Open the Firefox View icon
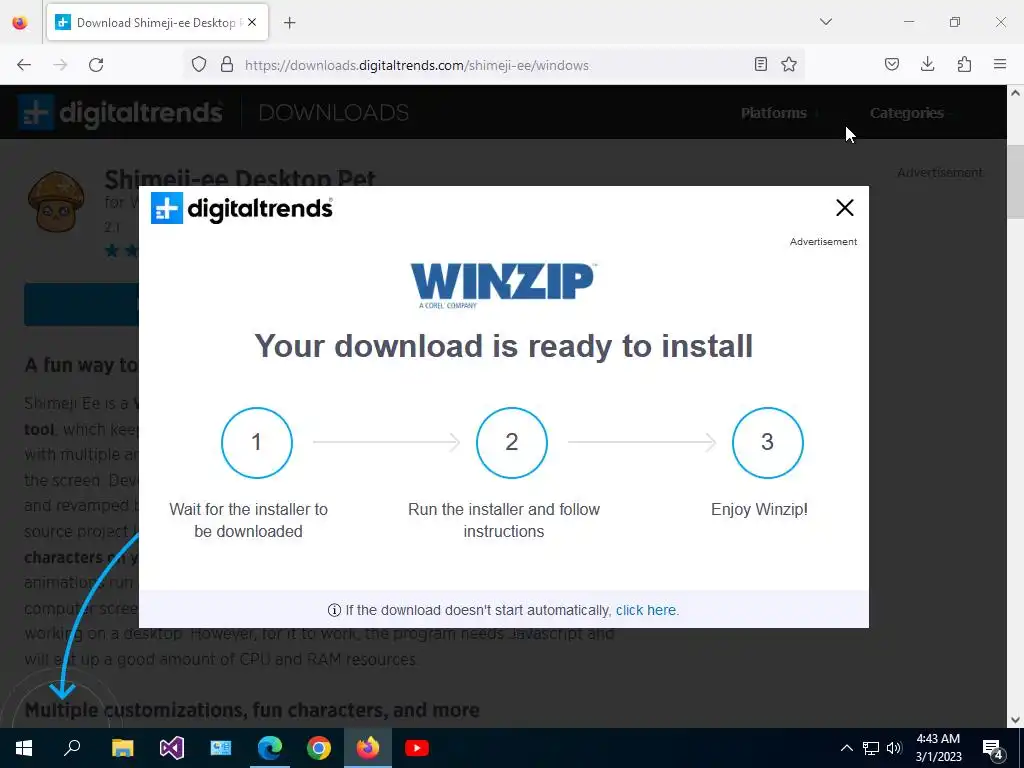This screenshot has width=1024, height=768. 20,22
